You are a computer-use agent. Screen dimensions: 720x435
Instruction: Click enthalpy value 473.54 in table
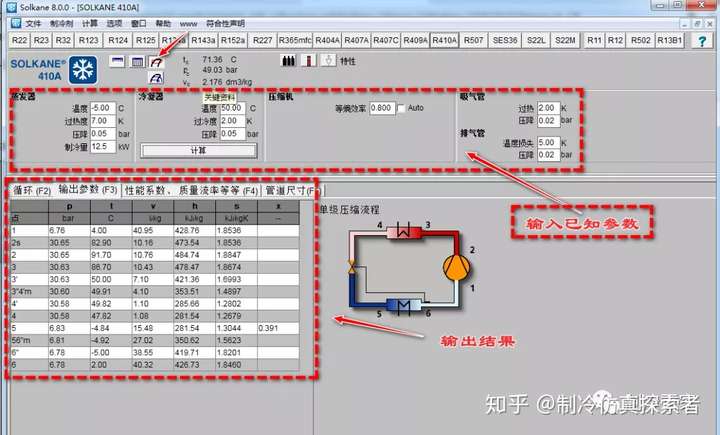tap(194, 243)
